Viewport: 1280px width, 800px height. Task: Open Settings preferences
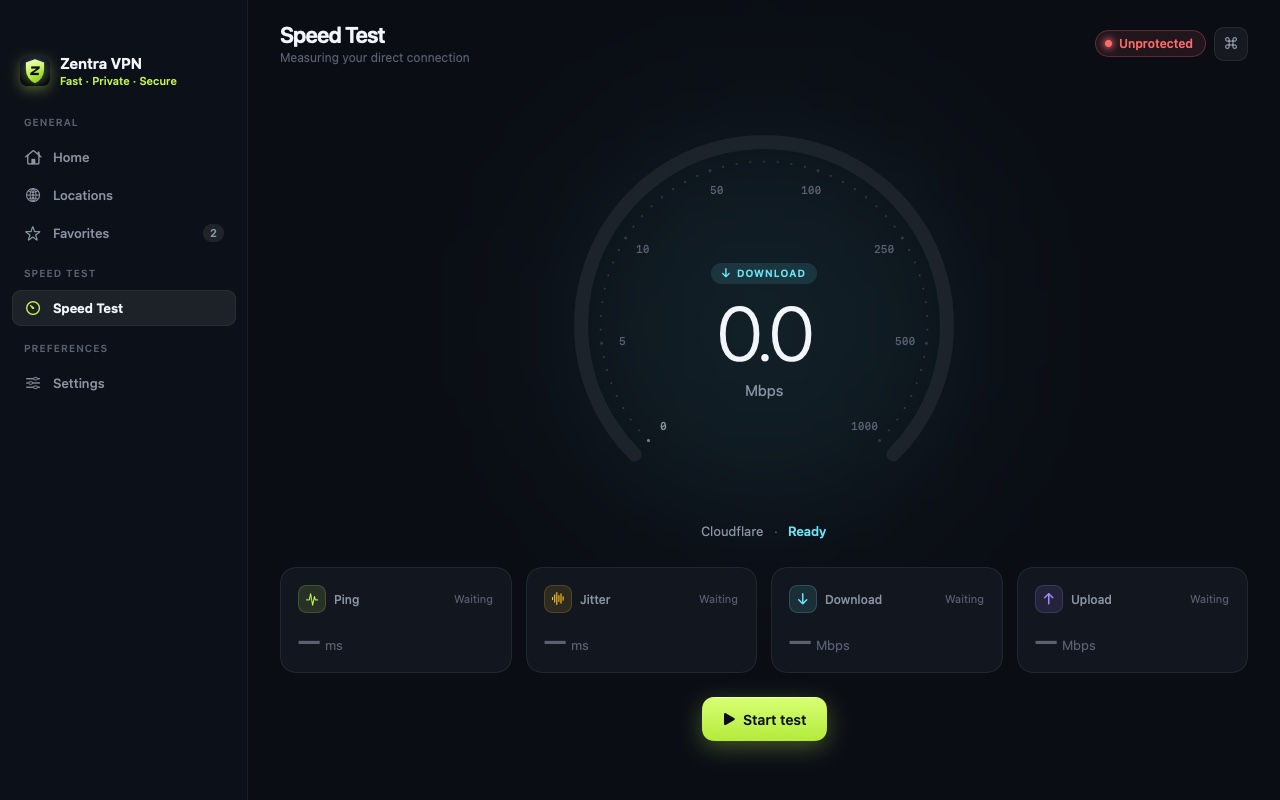point(124,383)
